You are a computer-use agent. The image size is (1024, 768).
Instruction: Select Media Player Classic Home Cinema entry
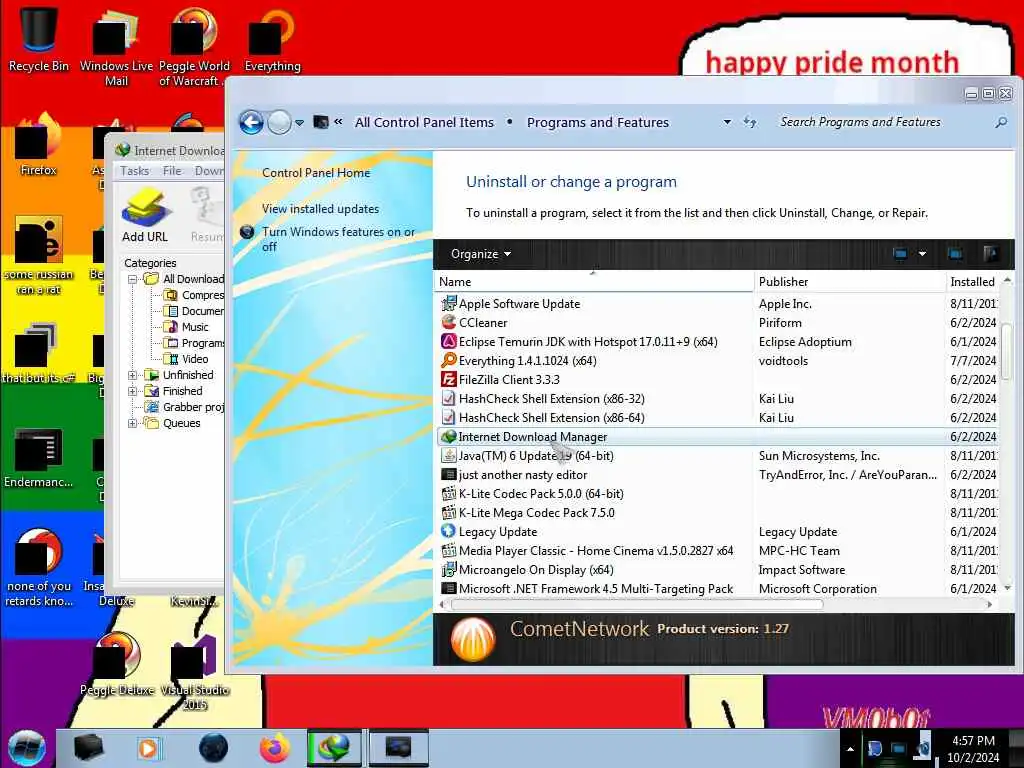[x=717, y=551]
